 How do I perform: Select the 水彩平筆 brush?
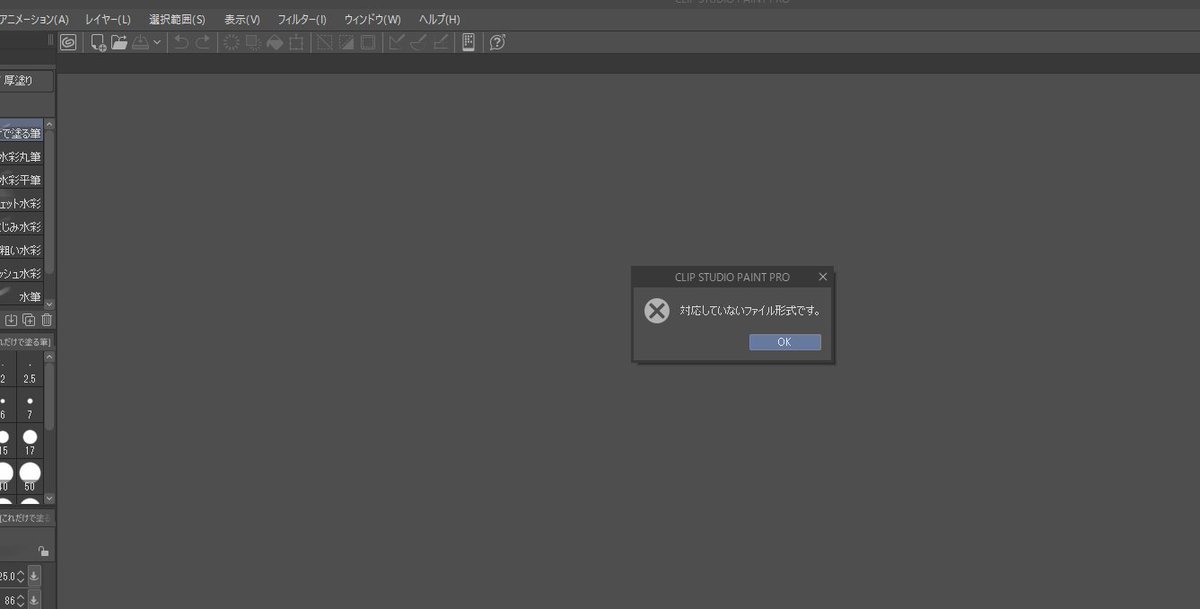[x=21, y=180]
